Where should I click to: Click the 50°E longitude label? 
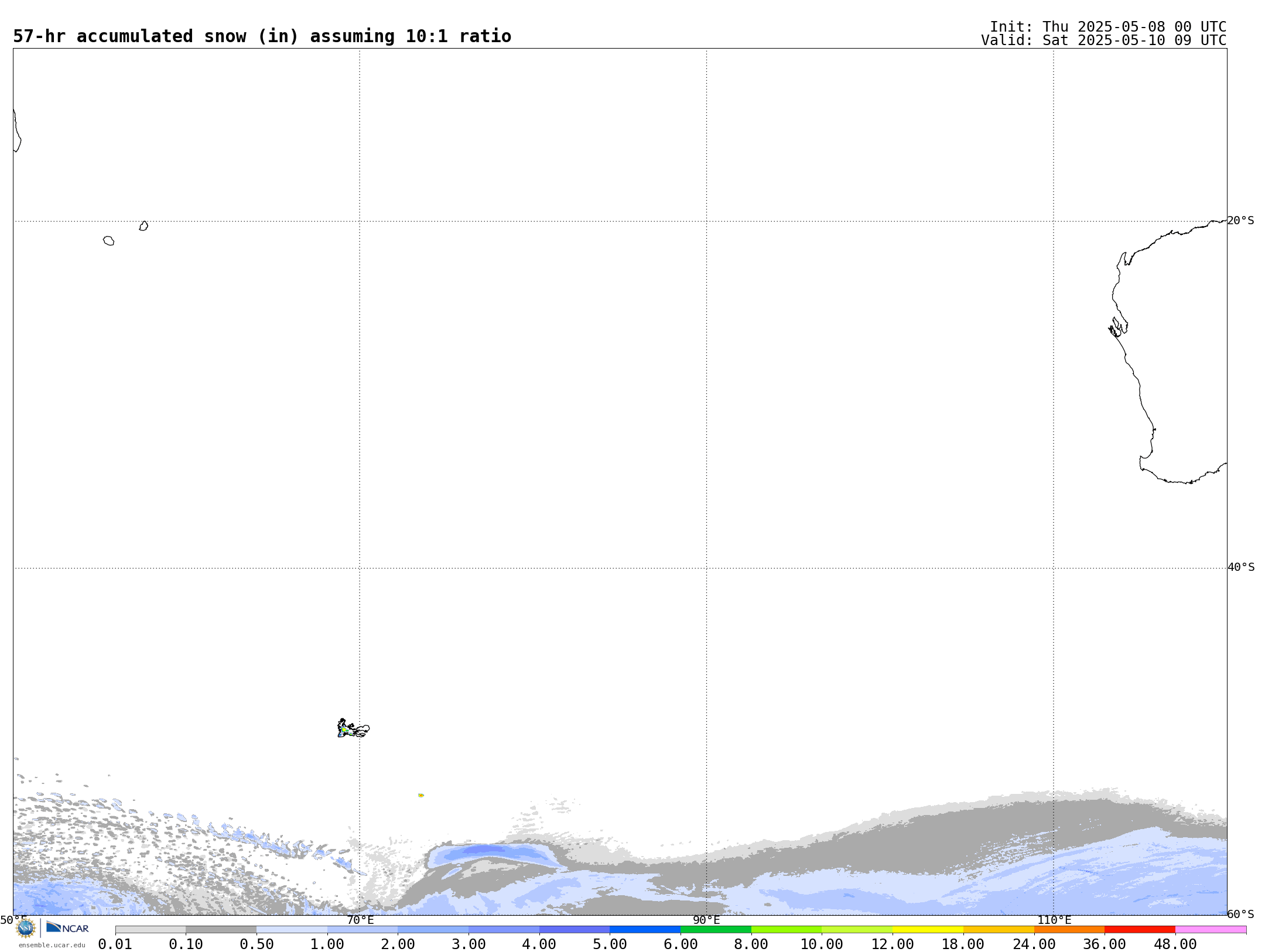[x=13, y=920]
